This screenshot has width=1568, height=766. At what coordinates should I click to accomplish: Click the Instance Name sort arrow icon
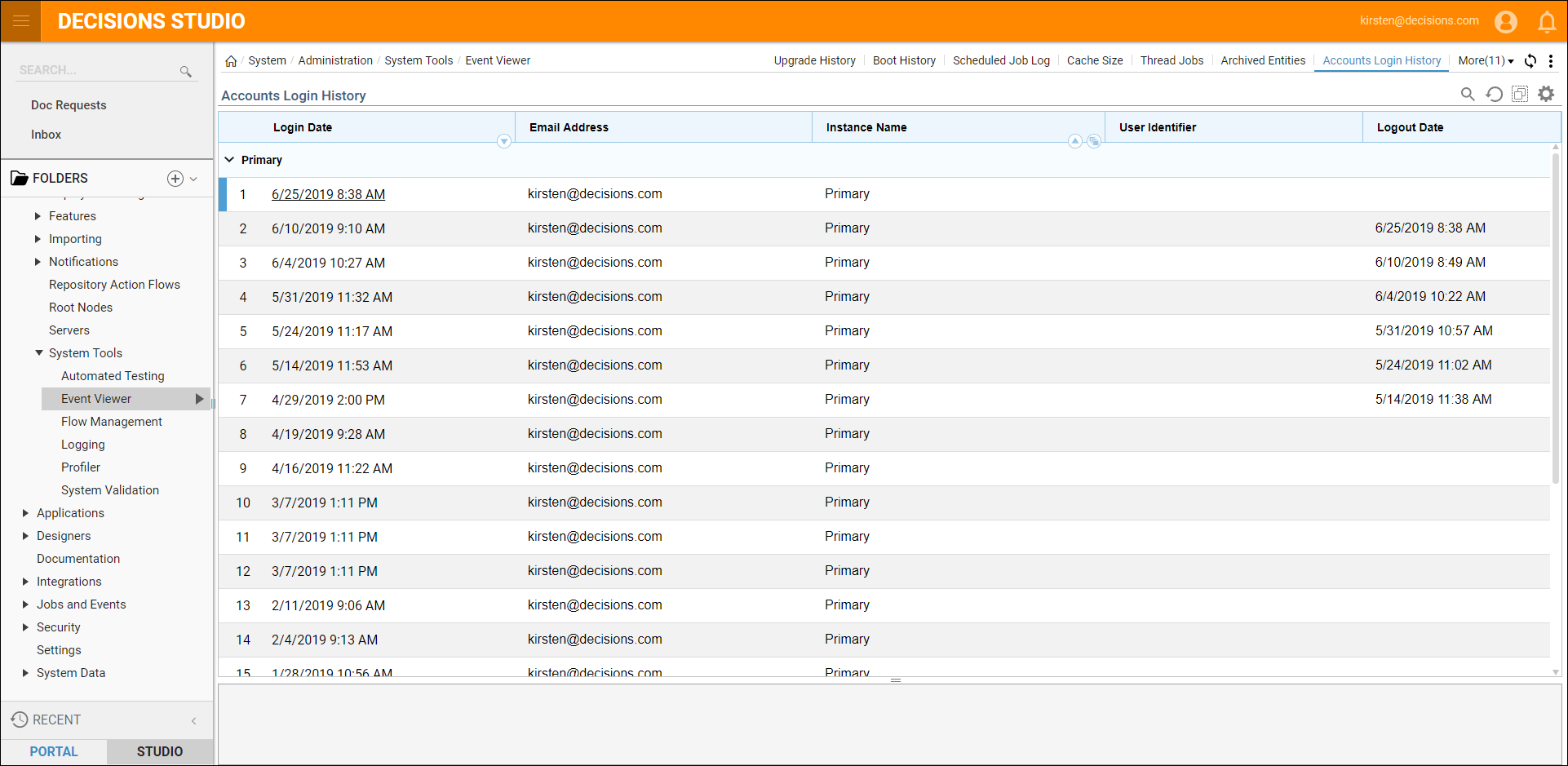tap(1075, 142)
